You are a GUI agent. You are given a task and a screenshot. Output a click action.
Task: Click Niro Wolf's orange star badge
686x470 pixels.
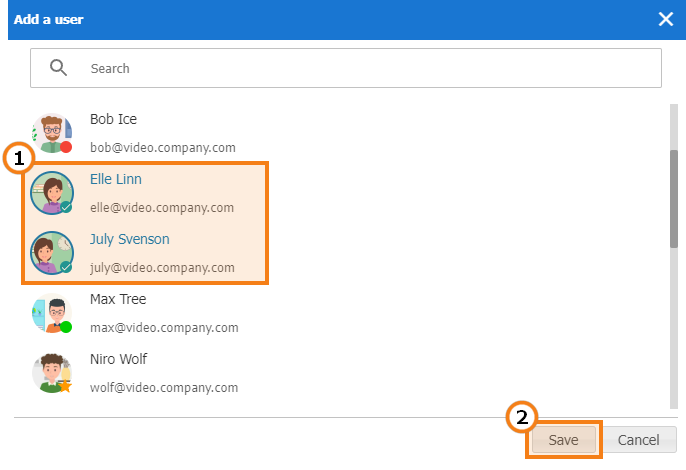tap(65, 386)
